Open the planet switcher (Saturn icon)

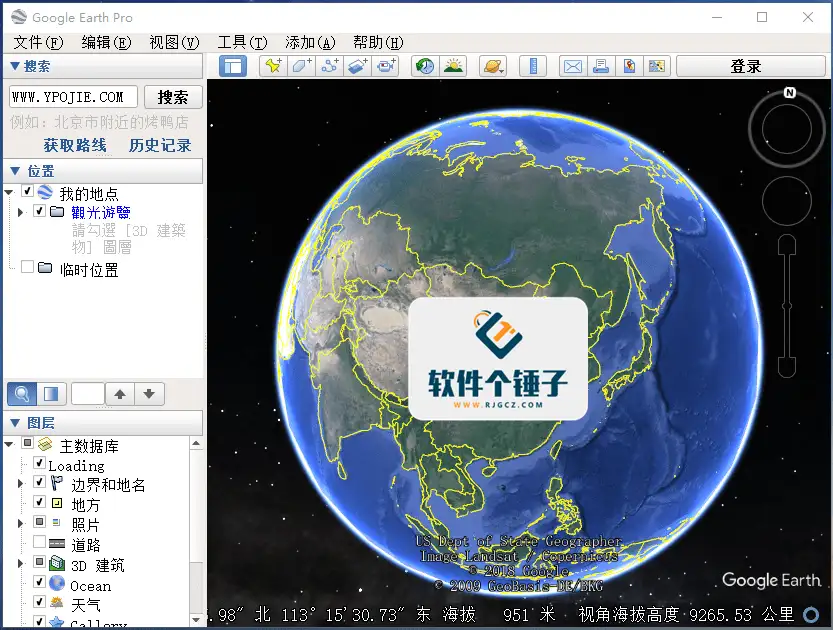(x=492, y=66)
